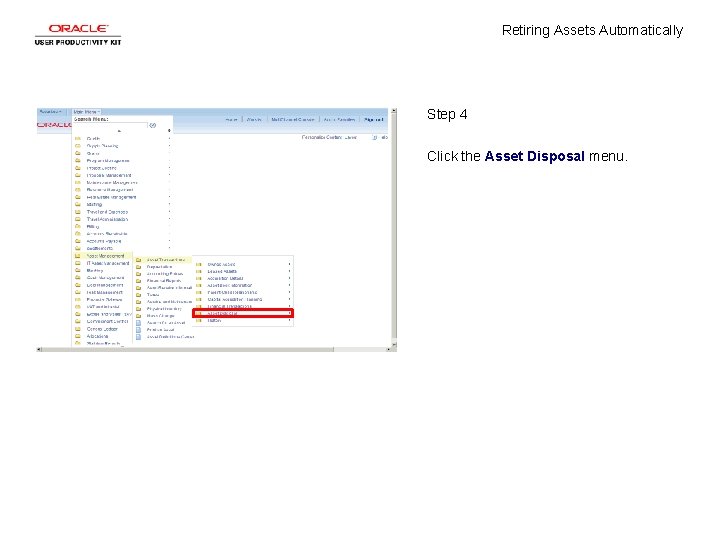720x540 pixels.
Task: Click the Sign out link
Action: pos(373,119)
